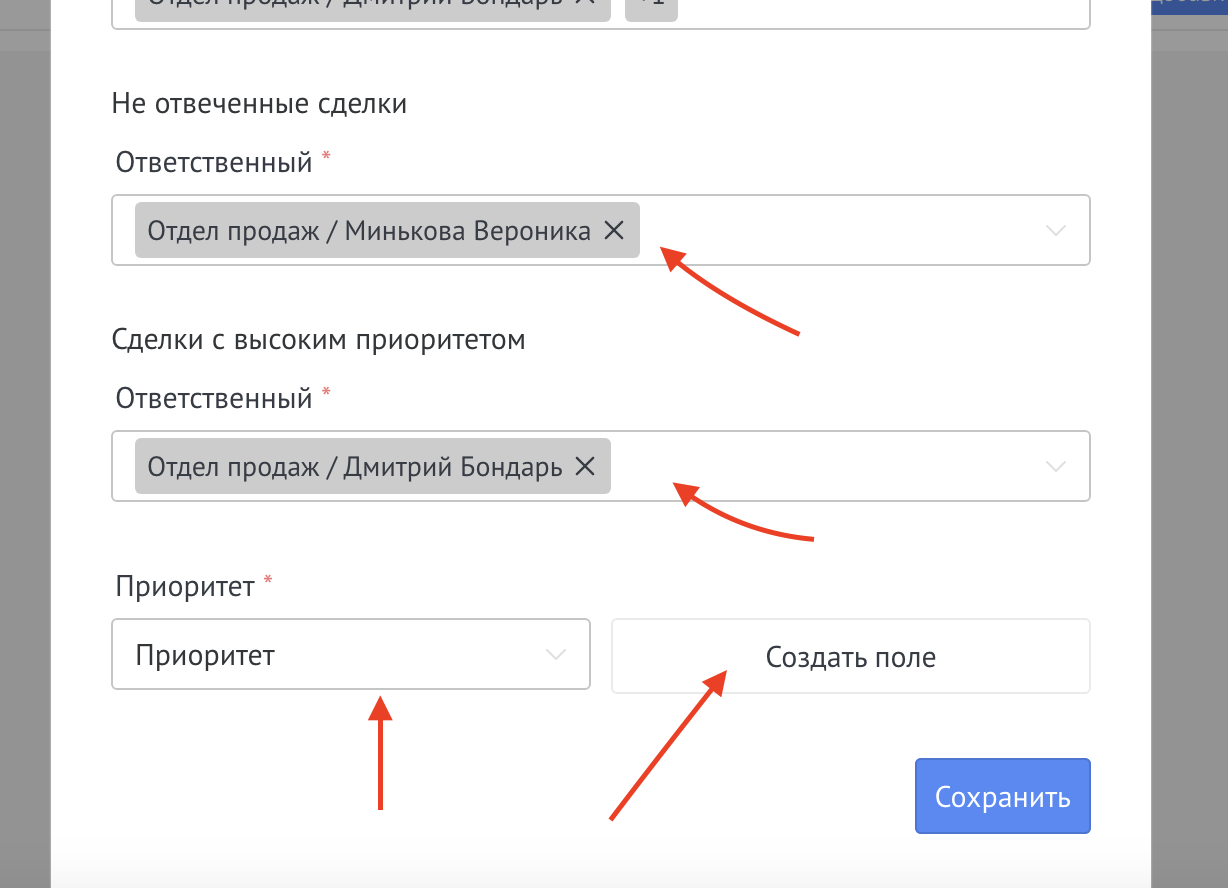Click Ответственный label above Минькова Вероника field
The height and width of the screenshot is (888, 1228).
214,162
